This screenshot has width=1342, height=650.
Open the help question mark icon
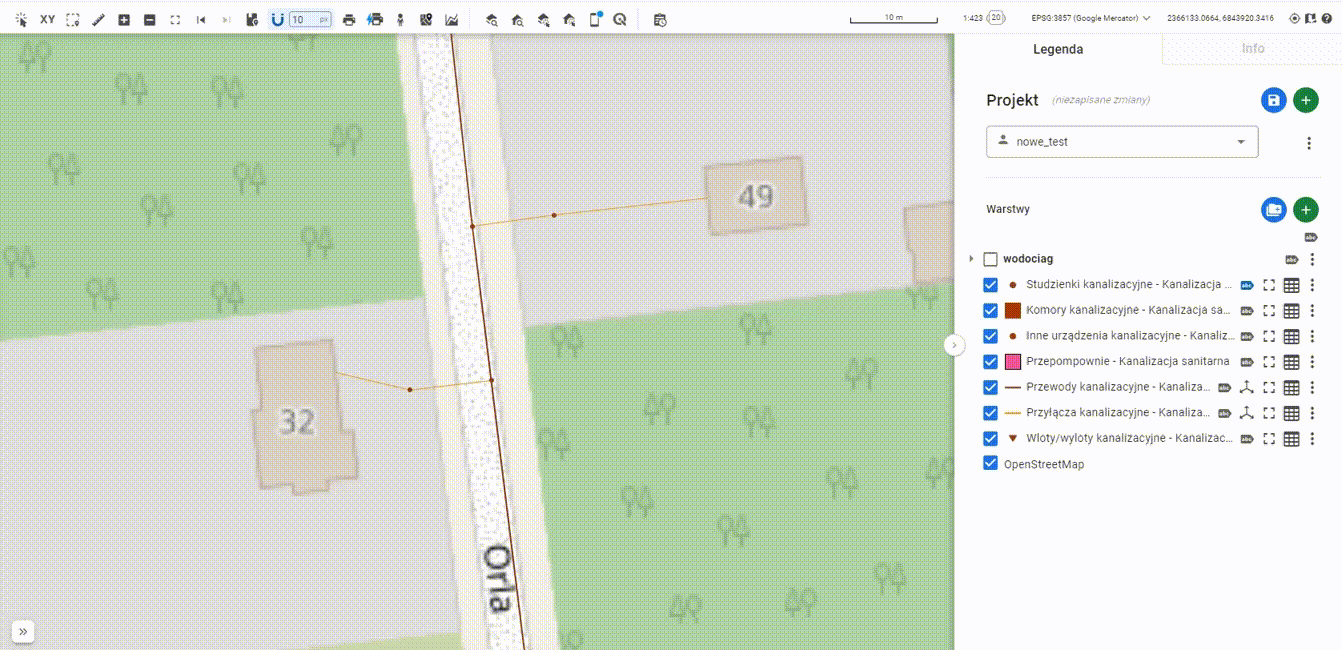(x=1327, y=18)
